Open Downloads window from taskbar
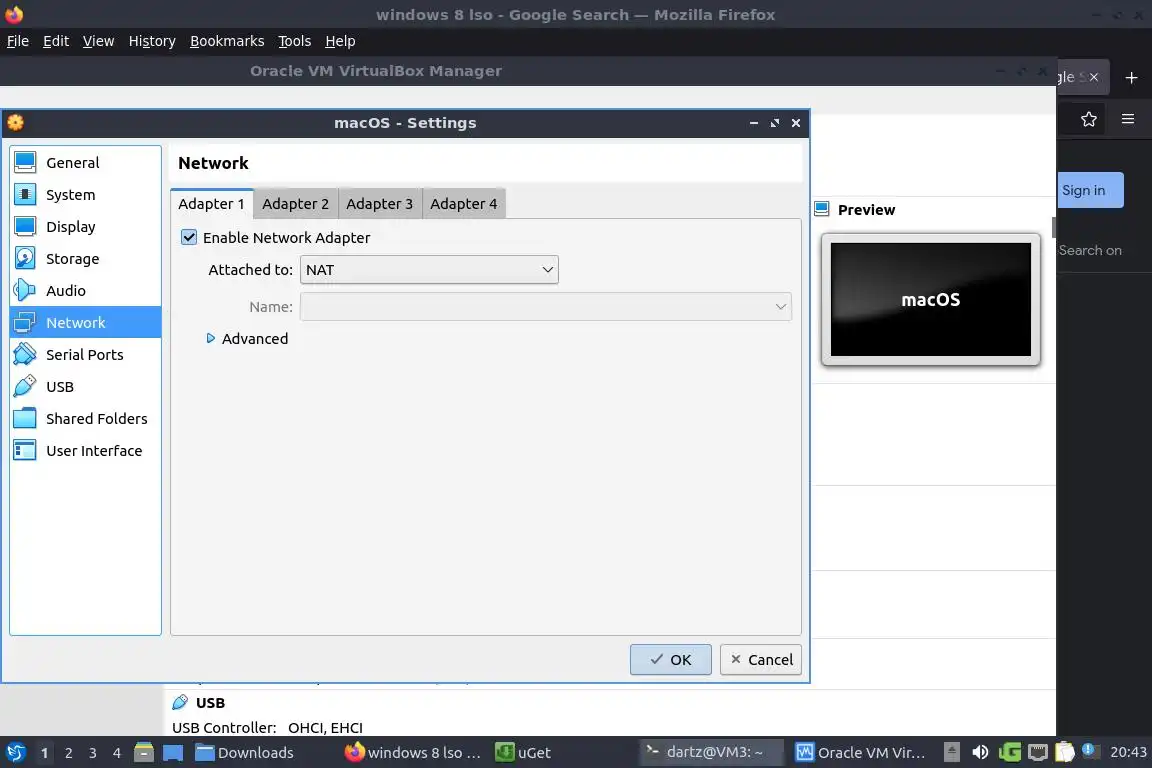This screenshot has width=1152, height=768. (x=245, y=753)
